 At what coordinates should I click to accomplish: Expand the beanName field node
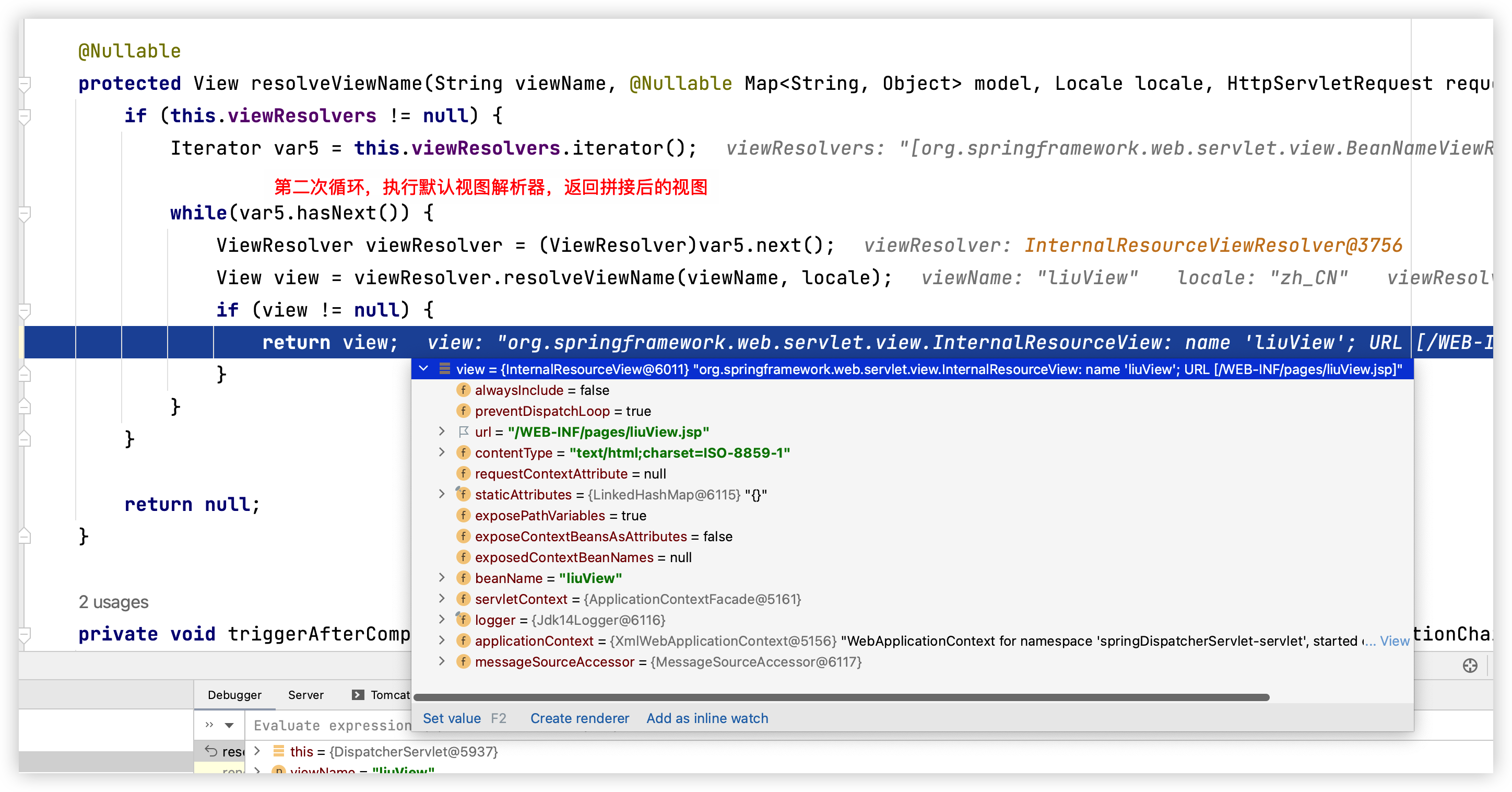click(x=441, y=578)
